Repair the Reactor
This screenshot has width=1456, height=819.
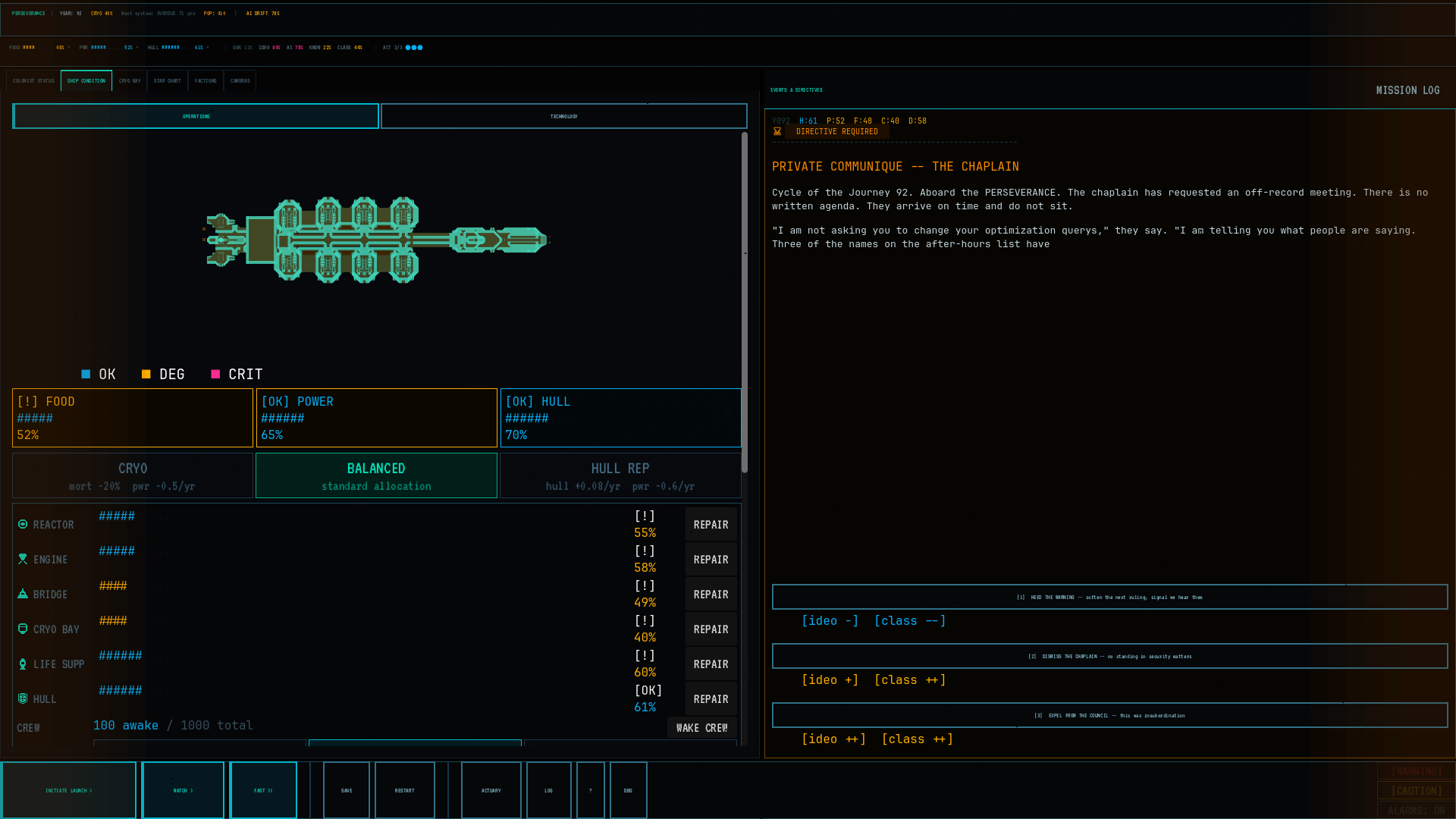(x=711, y=524)
